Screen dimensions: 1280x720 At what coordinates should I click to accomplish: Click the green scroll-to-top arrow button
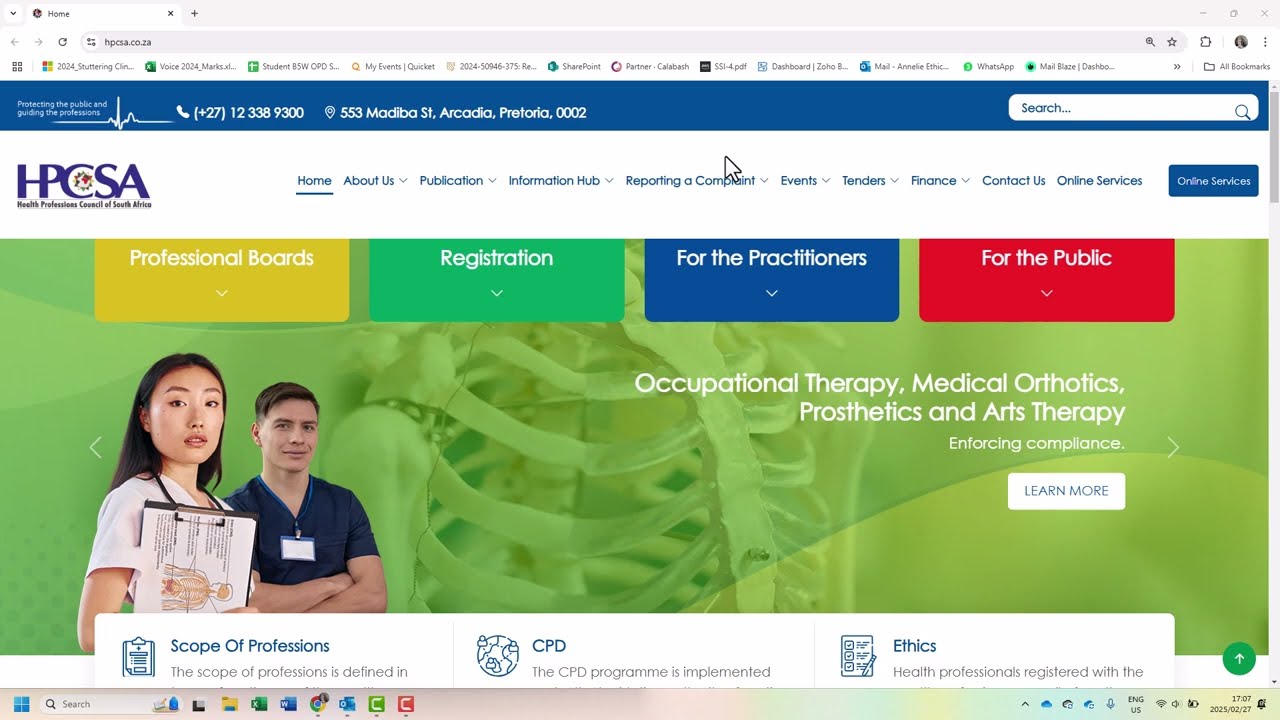click(1239, 658)
